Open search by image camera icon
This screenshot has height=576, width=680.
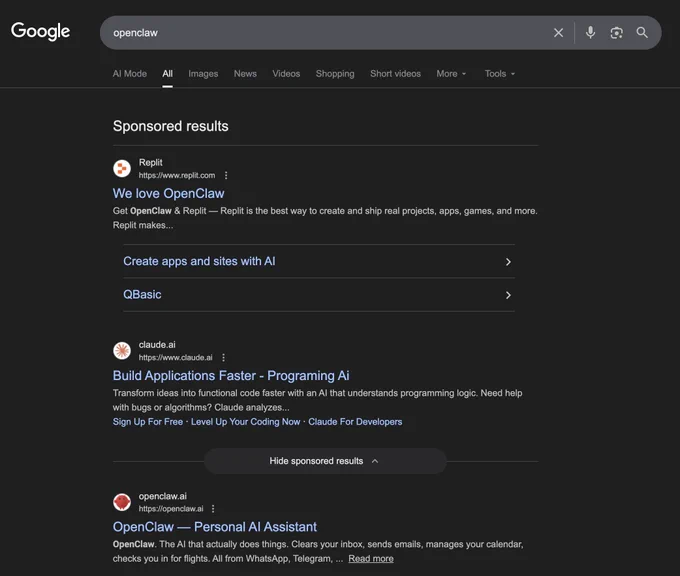pos(616,33)
